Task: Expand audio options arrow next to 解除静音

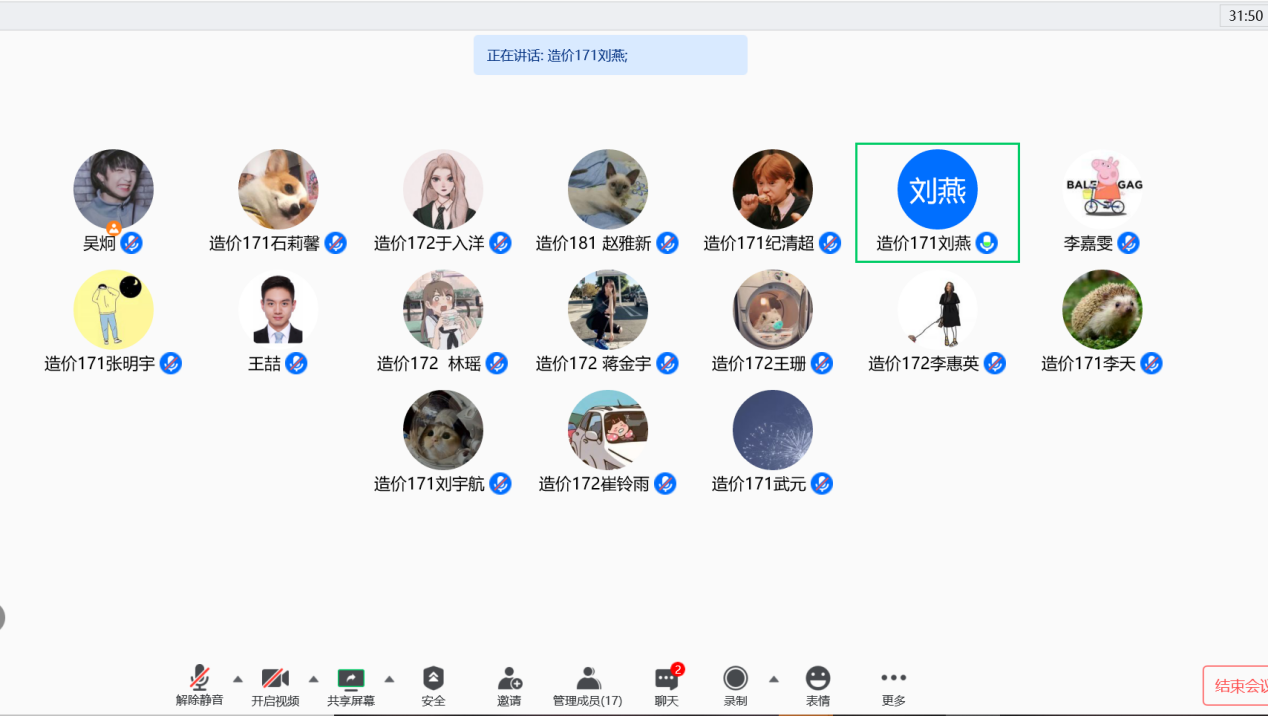Action: pyautogui.click(x=238, y=679)
